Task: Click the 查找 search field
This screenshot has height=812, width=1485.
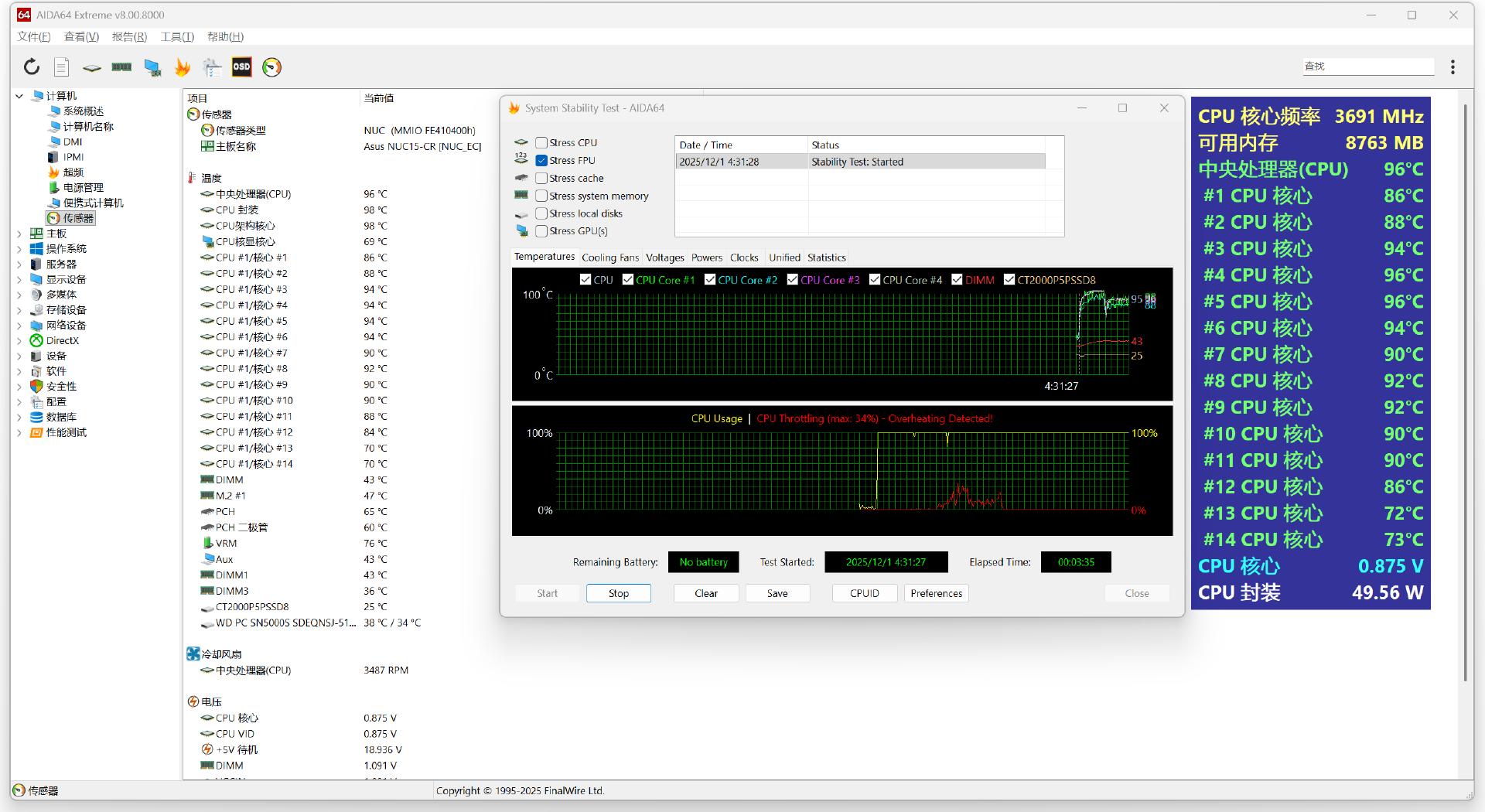Action: point(1367,67)
